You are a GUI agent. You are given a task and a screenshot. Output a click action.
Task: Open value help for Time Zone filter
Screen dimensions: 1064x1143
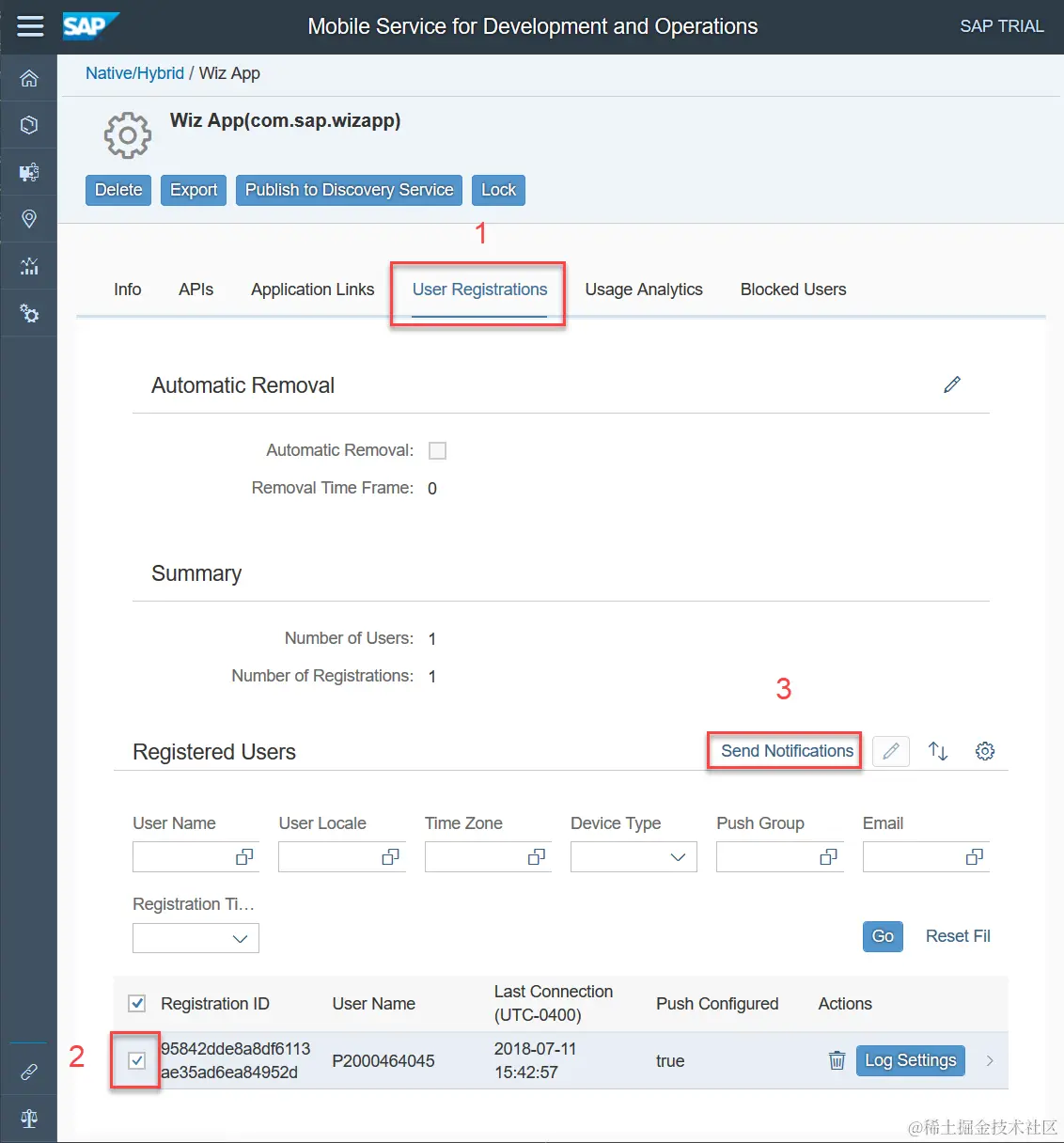point(537,857)
